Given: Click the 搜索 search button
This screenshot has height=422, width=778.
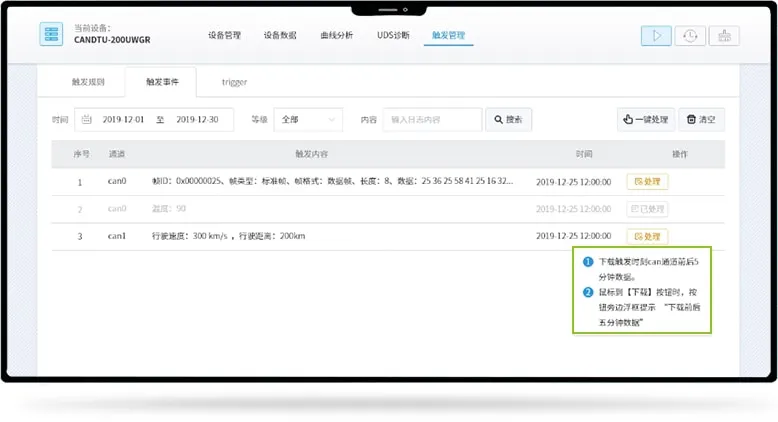Looking at the screenshot, I should click(508, 119).
